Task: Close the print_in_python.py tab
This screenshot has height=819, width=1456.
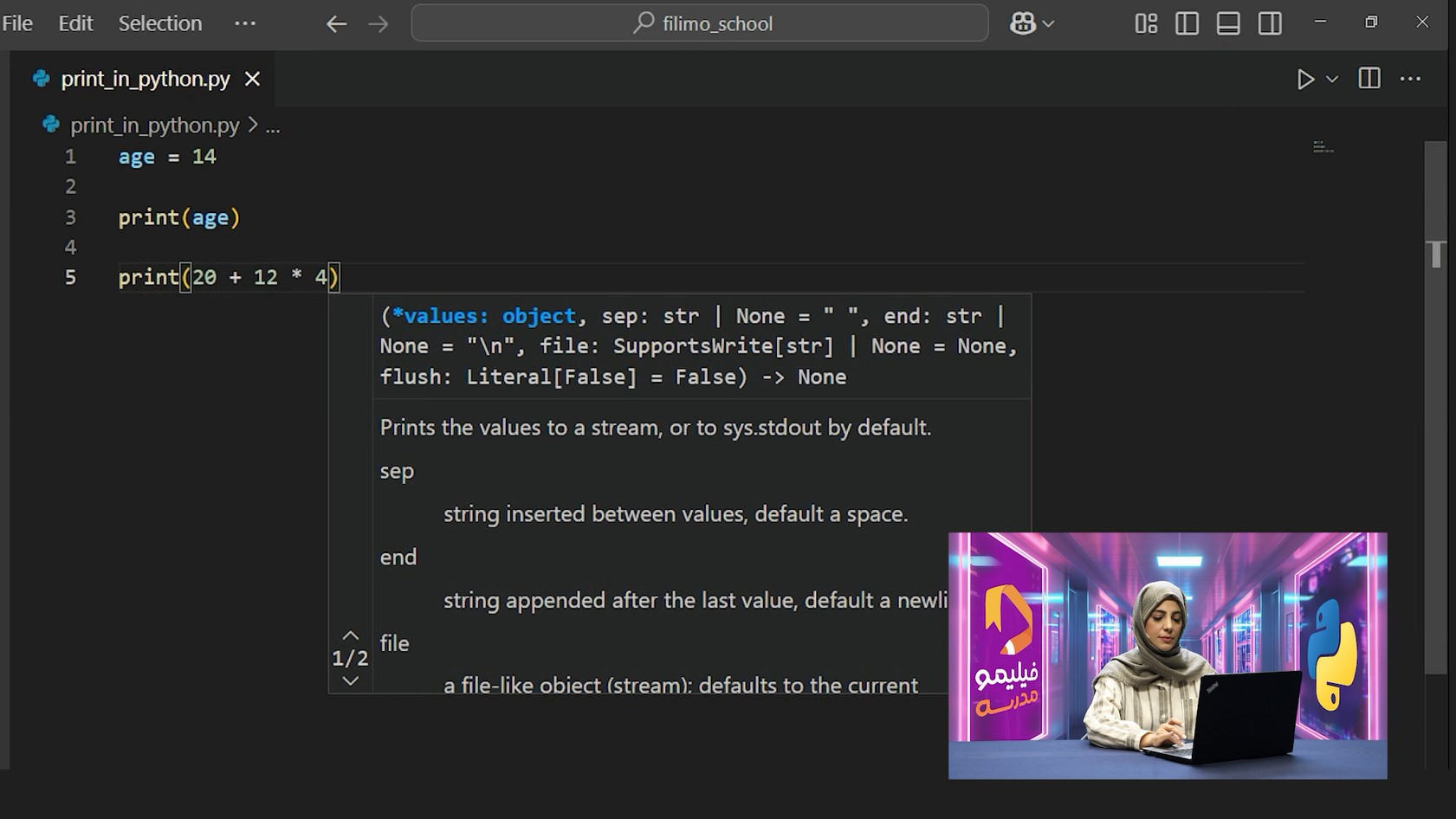Action: pyautogui.click(x=252, y=79)
